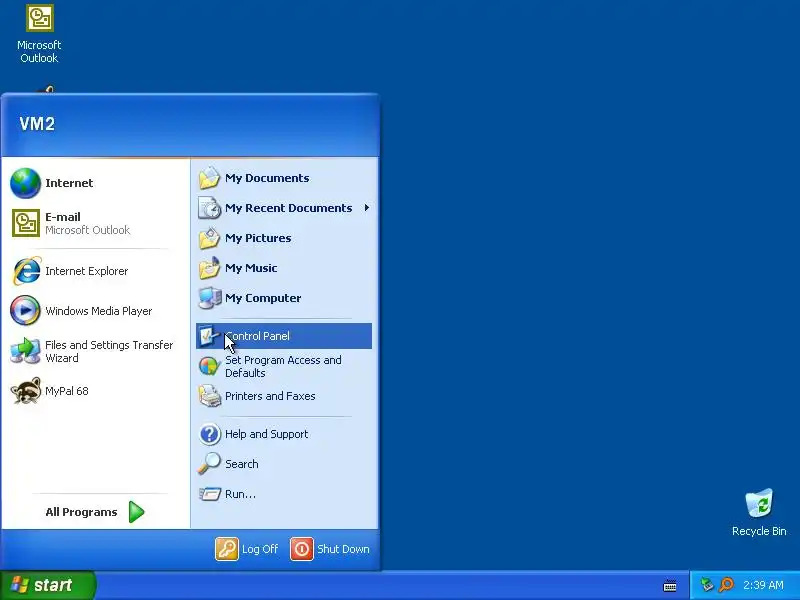Screen dimensions: 800x600
Task: Select the Printers and Faxes entry text
Action: click(x=270, y=396)
